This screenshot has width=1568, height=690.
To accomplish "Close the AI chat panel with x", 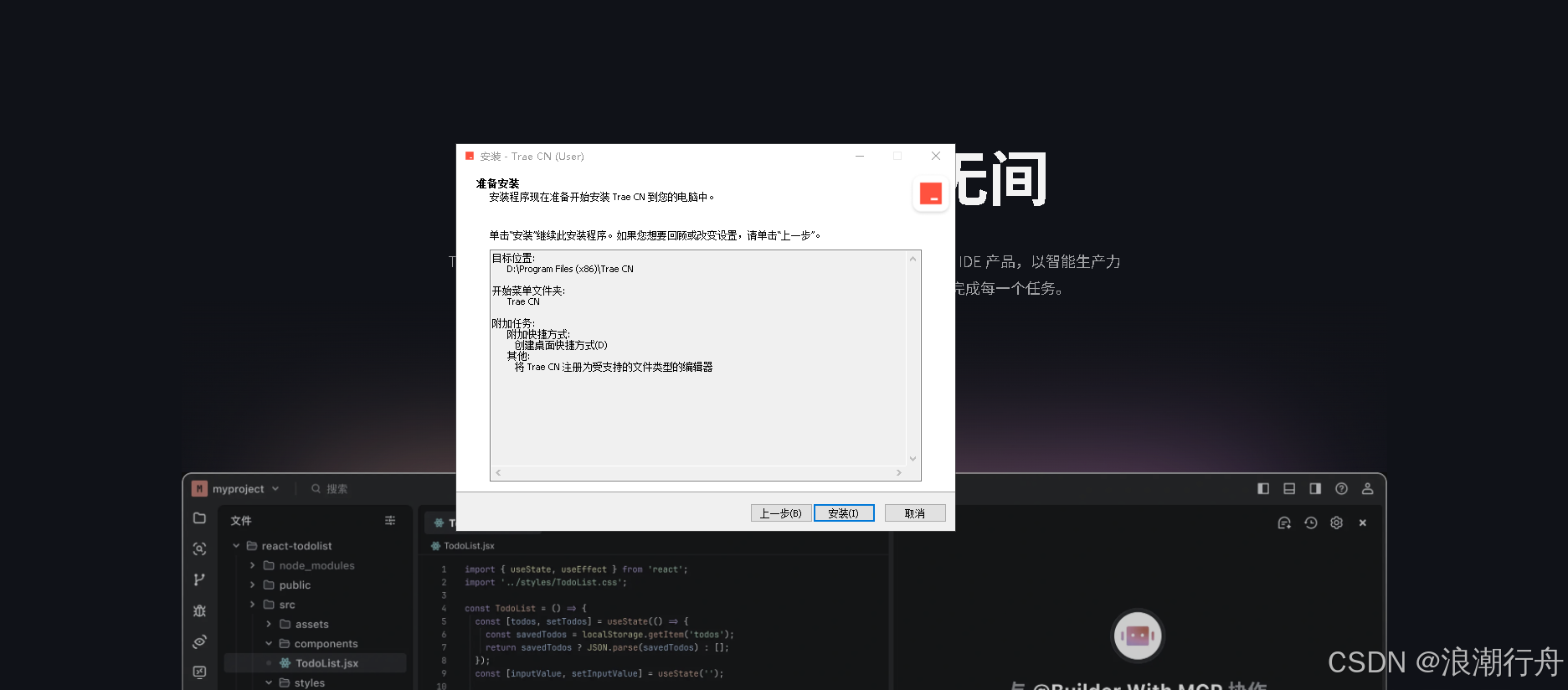I will [x=1363, y=523].
